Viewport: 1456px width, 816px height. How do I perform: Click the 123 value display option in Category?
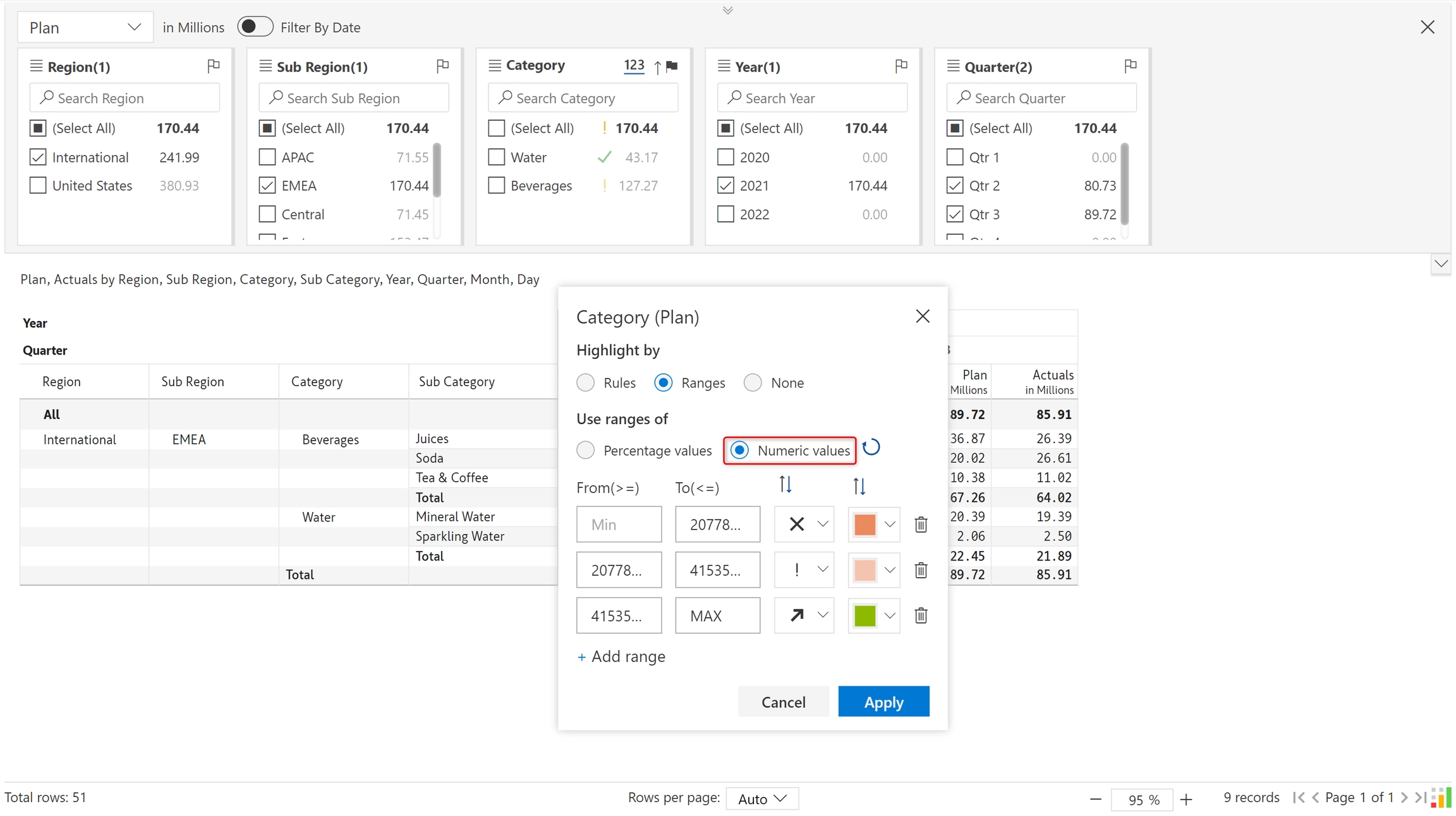pyautogui.click(x=634, y=65)
